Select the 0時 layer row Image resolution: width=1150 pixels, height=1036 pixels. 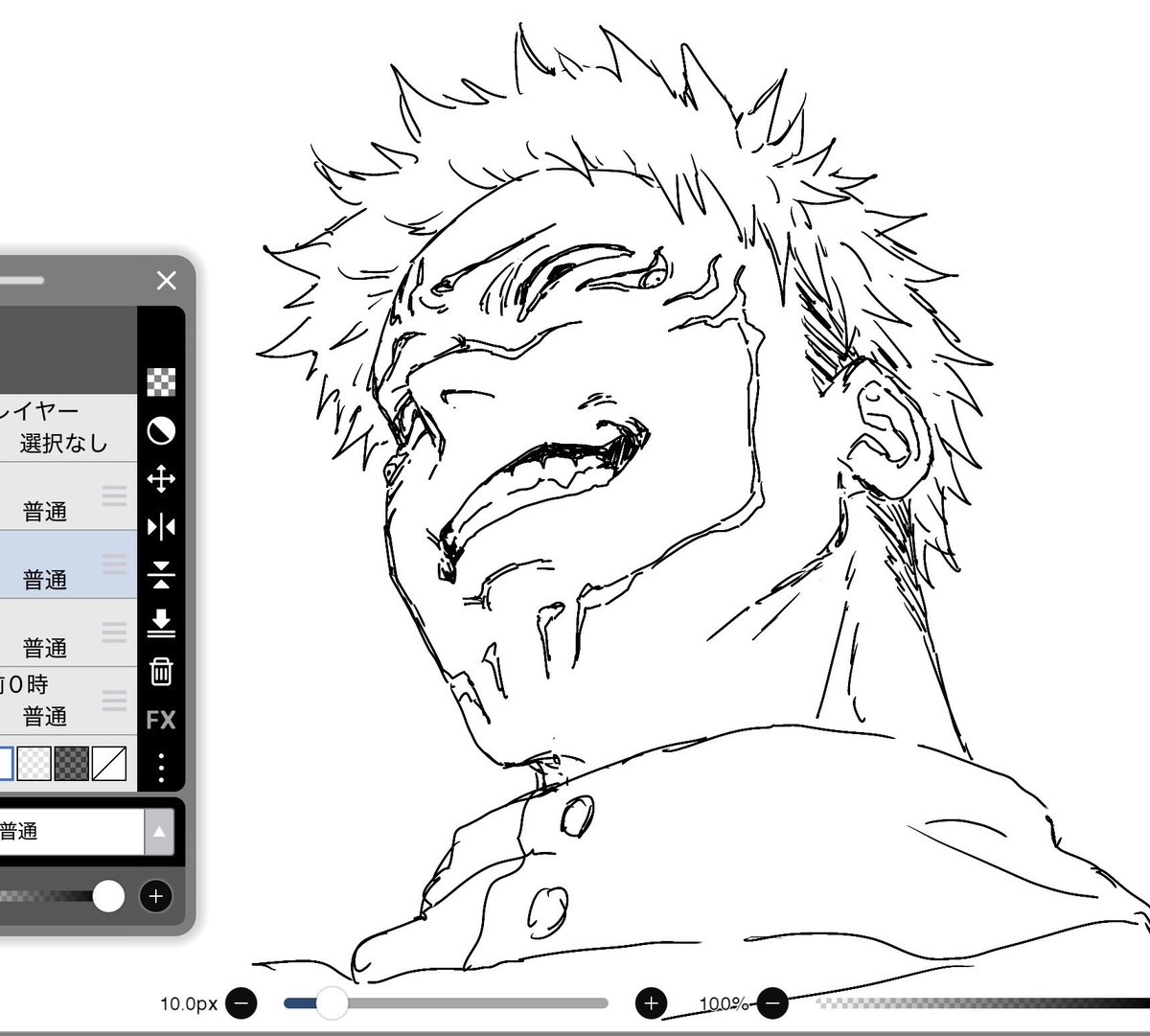[x=68, y=702]
